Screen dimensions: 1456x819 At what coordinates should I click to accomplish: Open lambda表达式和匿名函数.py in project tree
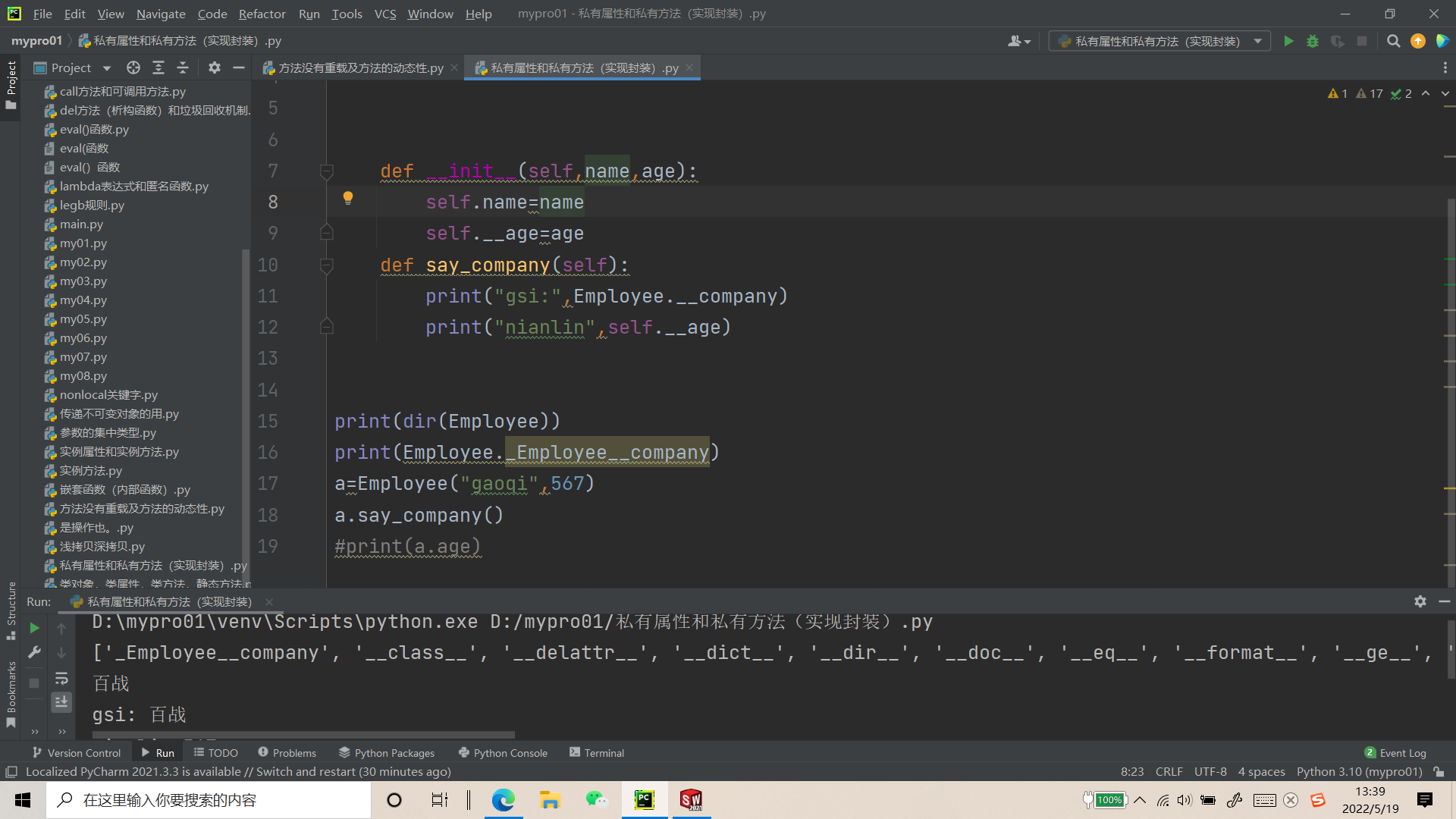(x=133, y=187)
